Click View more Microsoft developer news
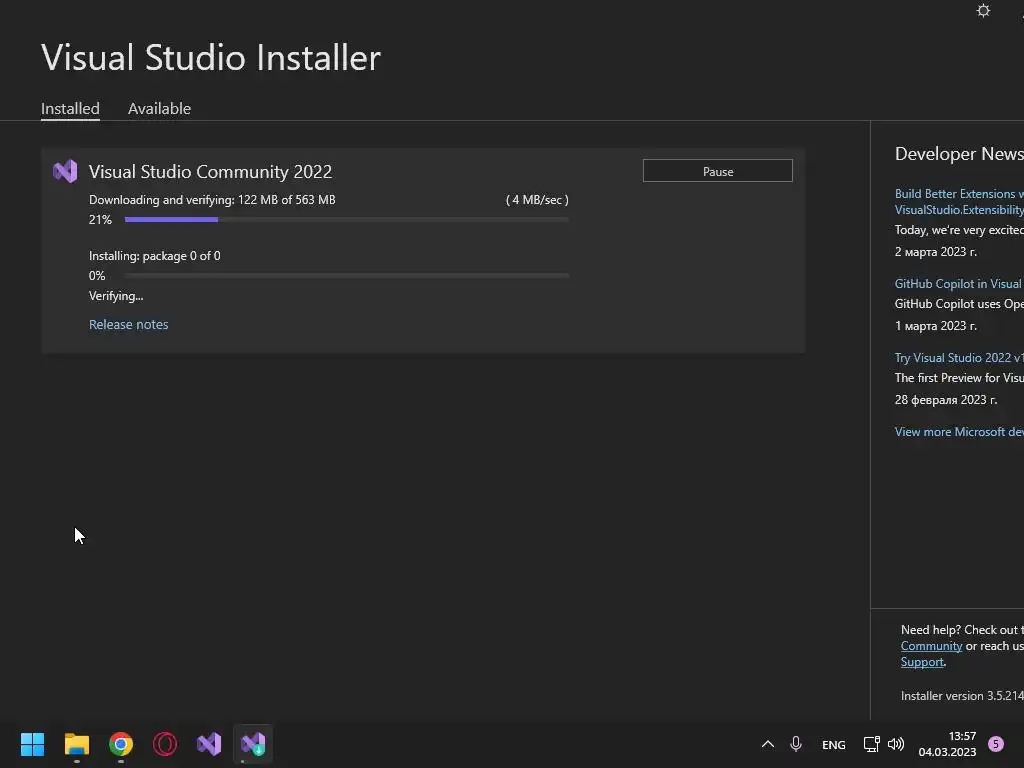Viewport: 1024px width, 768px height. (959, 432)
